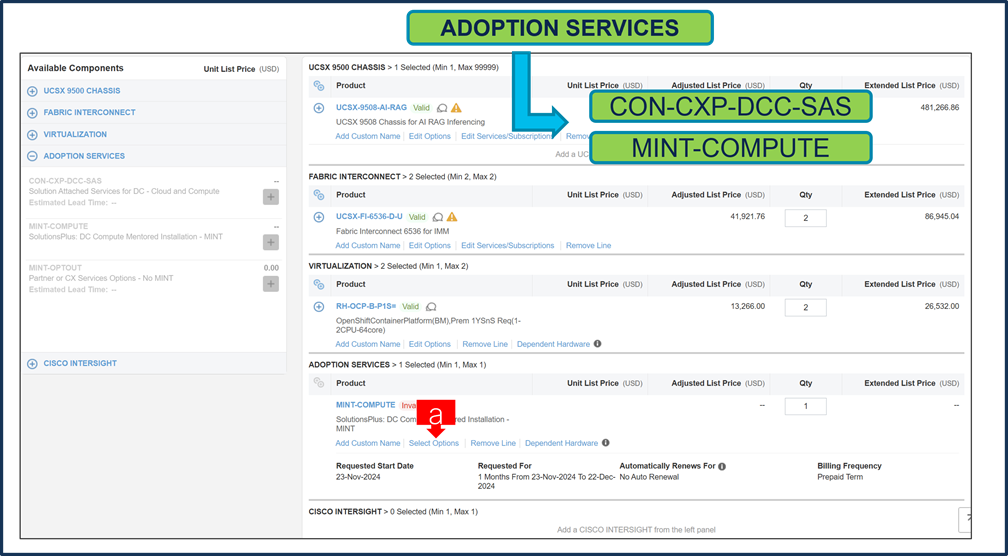This screenshot has width=1008, height=556.
Task: Open chat icon beside RH-OCP-B-P1S=
Action: 431,307
